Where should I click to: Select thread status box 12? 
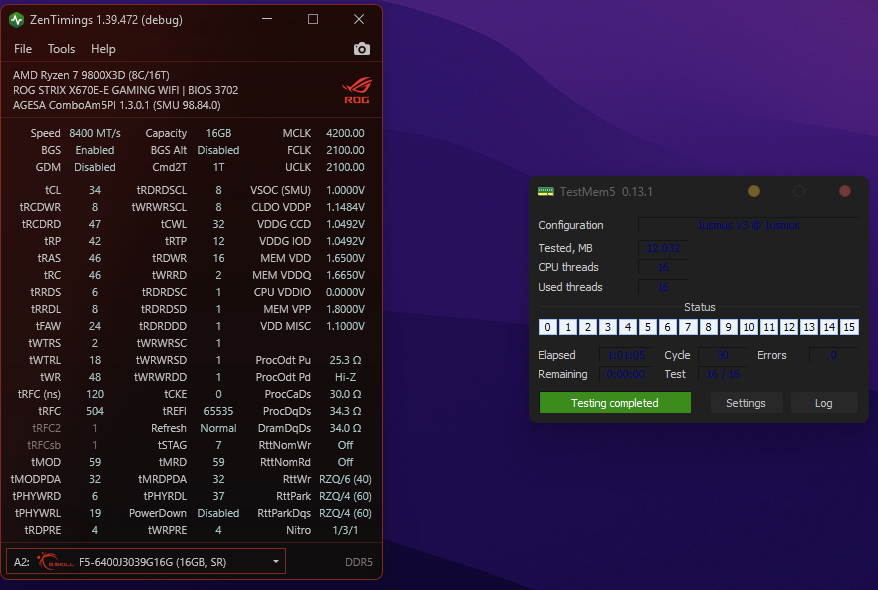[789, 327]
